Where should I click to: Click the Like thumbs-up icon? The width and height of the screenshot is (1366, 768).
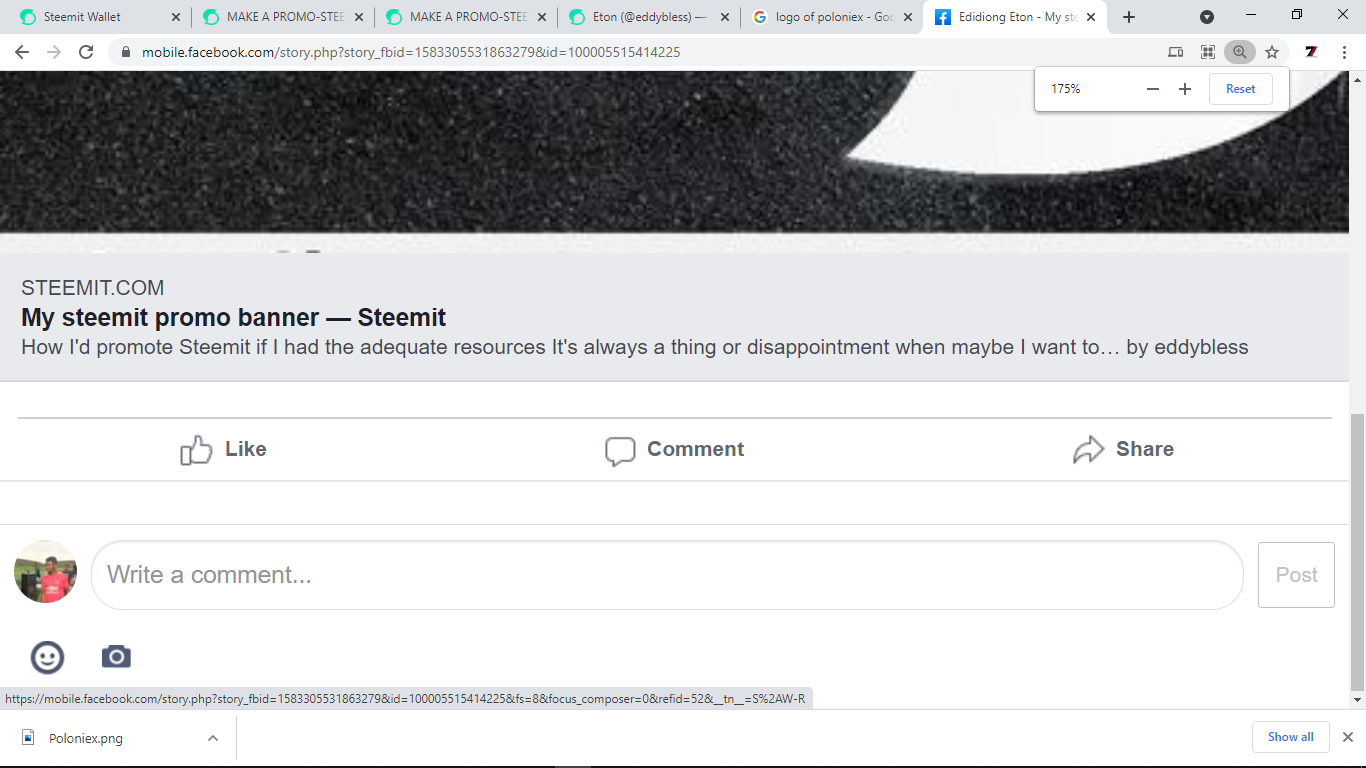coord(196,450)
